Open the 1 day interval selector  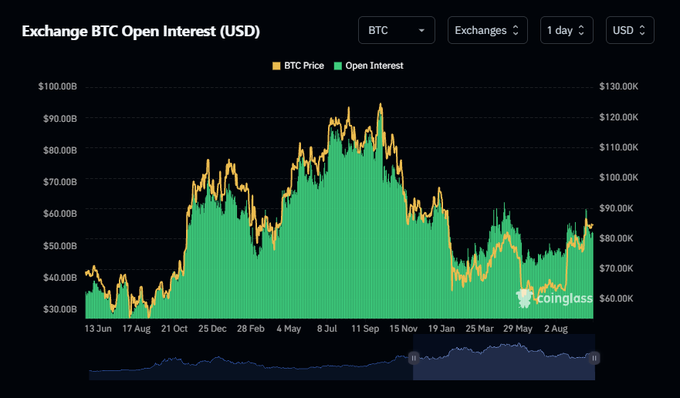tap(566, 30)
